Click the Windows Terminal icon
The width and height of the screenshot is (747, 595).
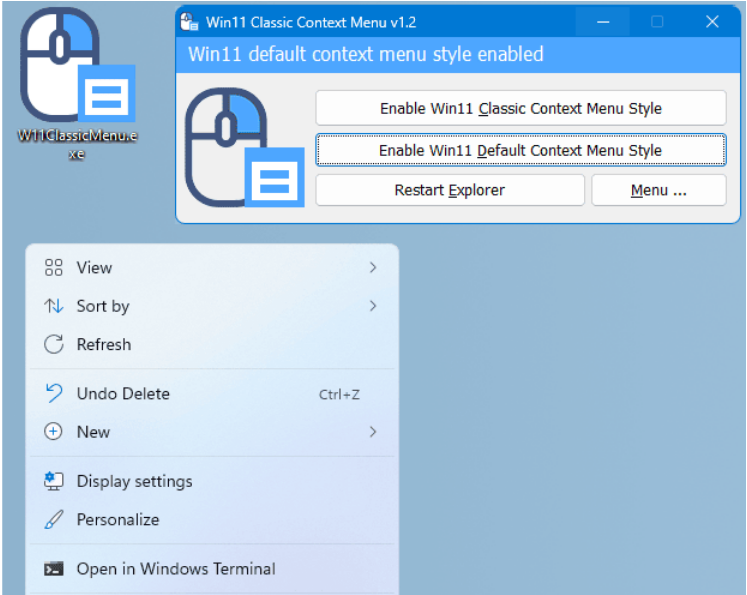pyautogui.click(x=54, y=569)
